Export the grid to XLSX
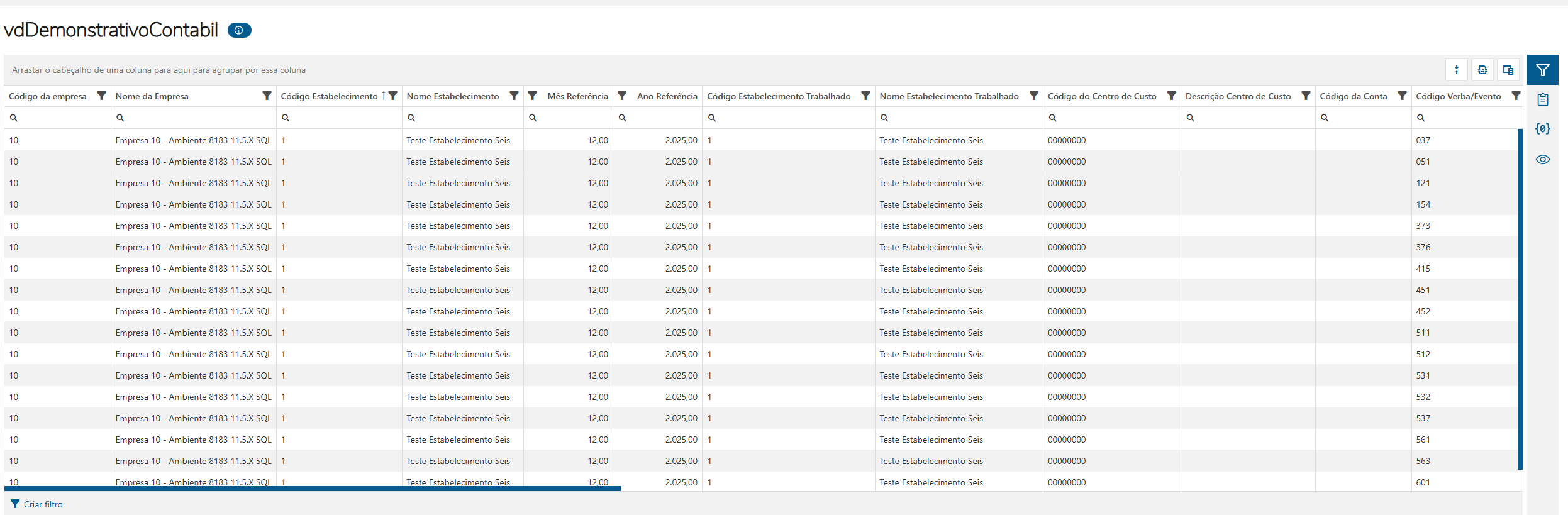 pos(1482,70)
